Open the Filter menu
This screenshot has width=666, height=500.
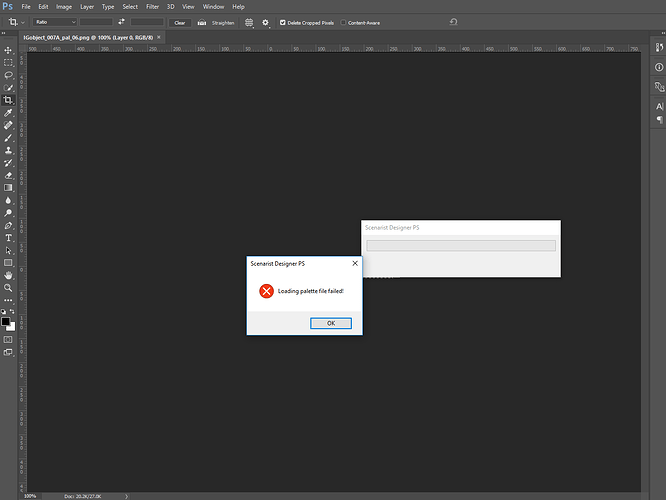(x=152, y=7)
